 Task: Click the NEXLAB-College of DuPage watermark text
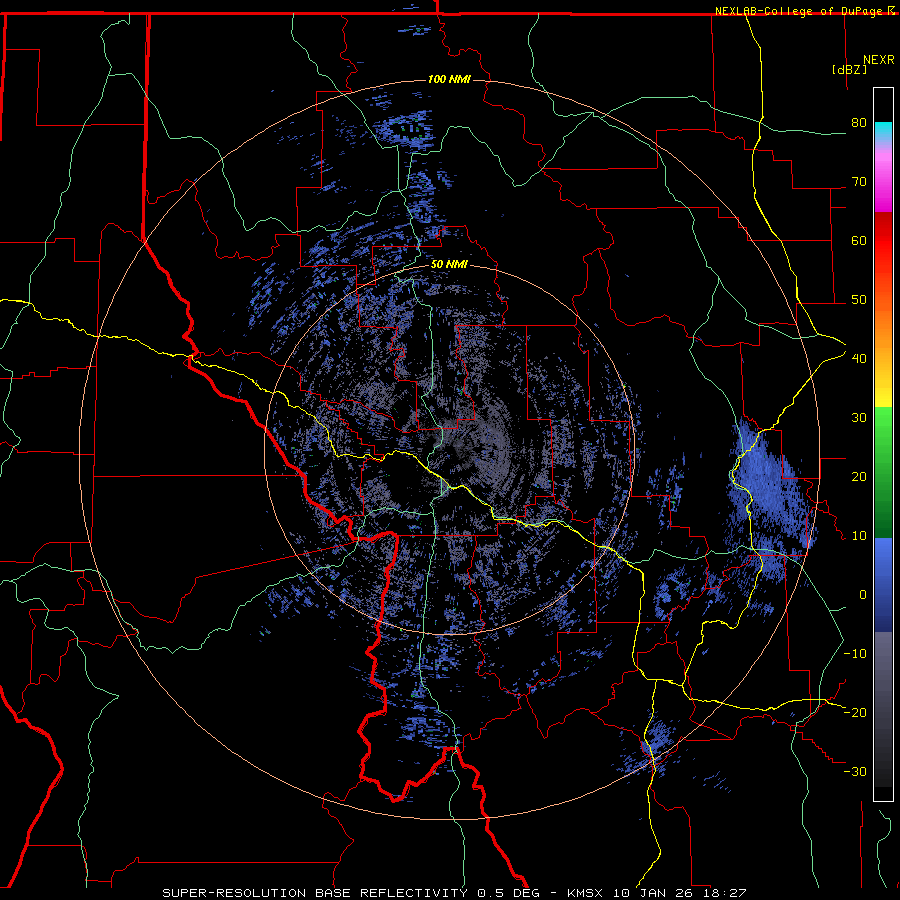(798, 11)
